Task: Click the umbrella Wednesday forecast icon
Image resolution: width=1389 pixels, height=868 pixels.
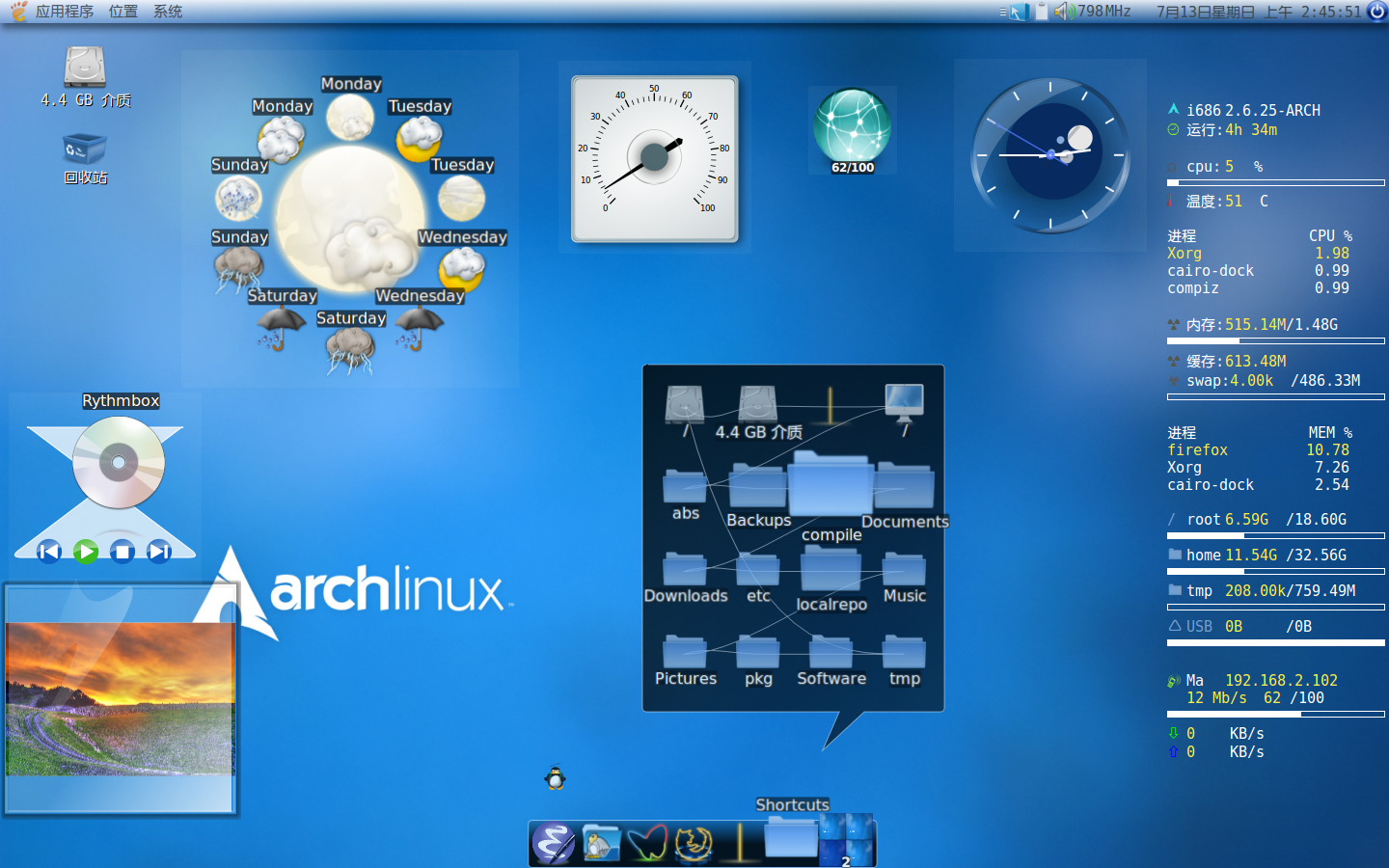Action: click(x=419, y=329)
